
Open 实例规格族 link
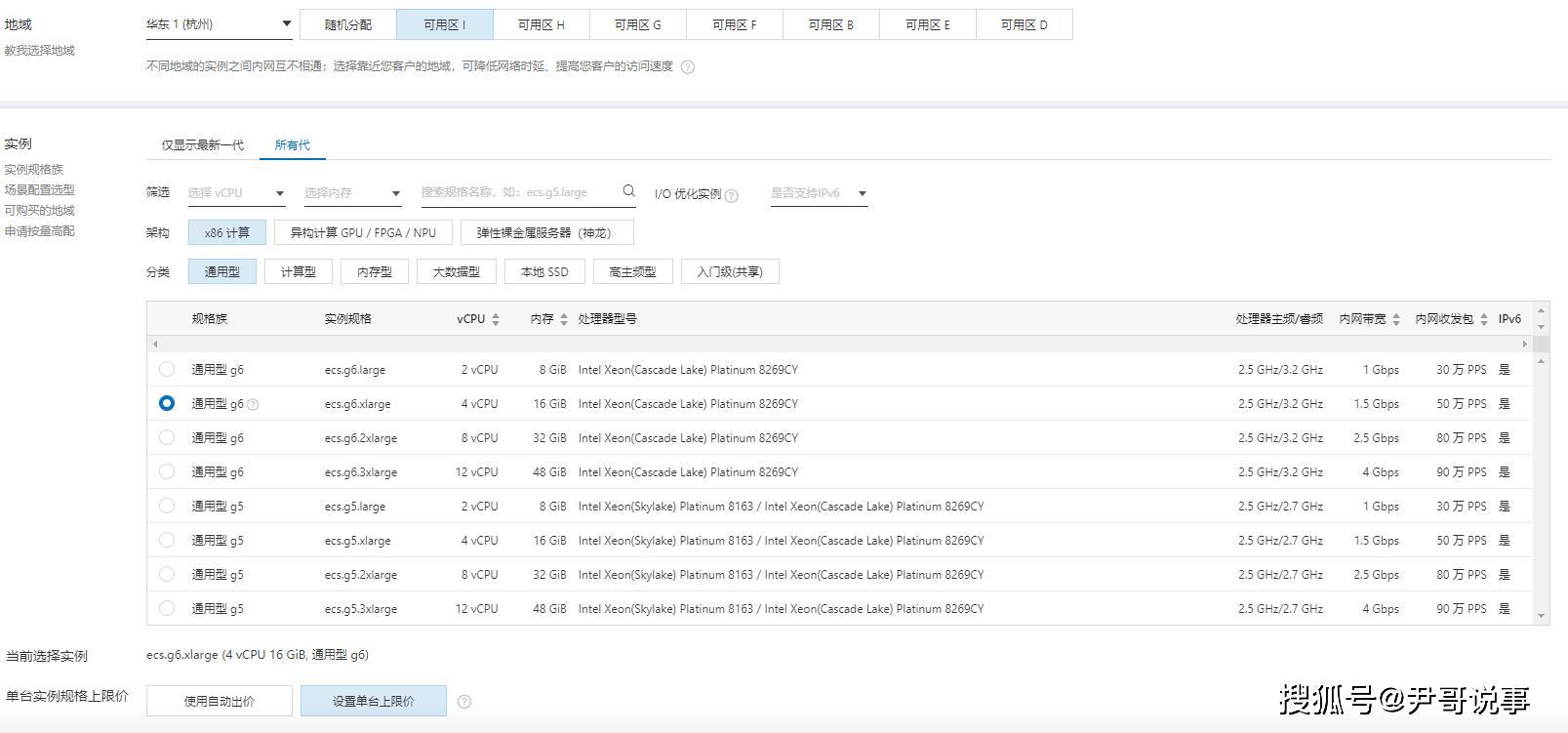coord(33,170)
